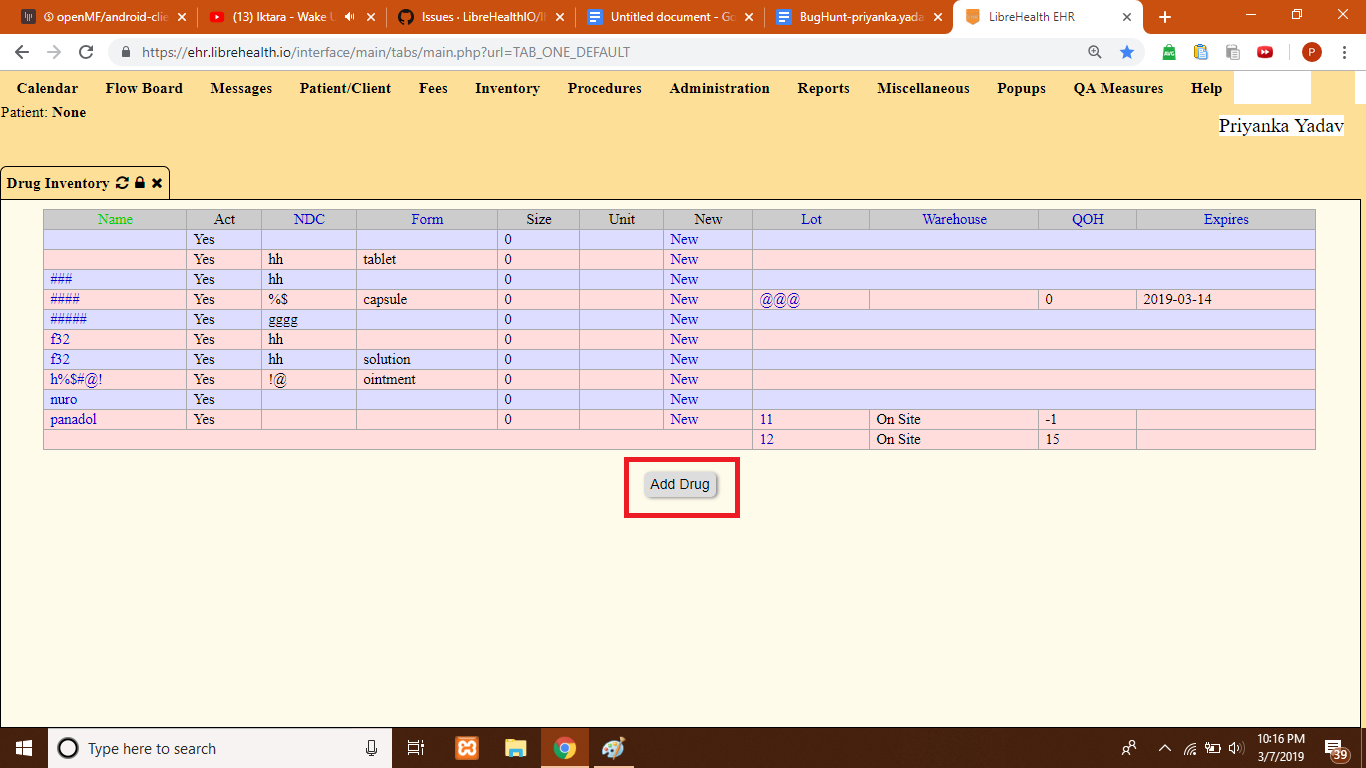Image resolution: width=1366 pixels, height=768 pixels.
Task: Sort table by Name column
Action: (x=115, y=219)
